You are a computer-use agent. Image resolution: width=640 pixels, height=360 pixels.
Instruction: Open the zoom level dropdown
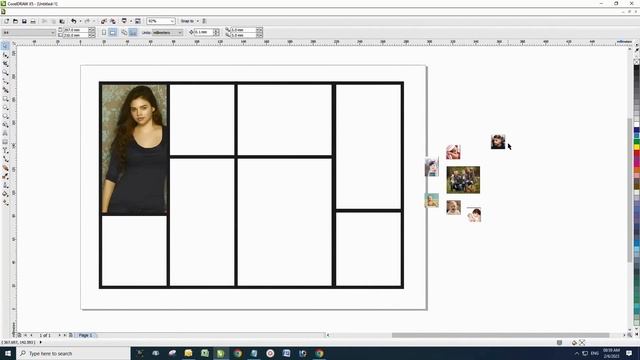(172, 21)
